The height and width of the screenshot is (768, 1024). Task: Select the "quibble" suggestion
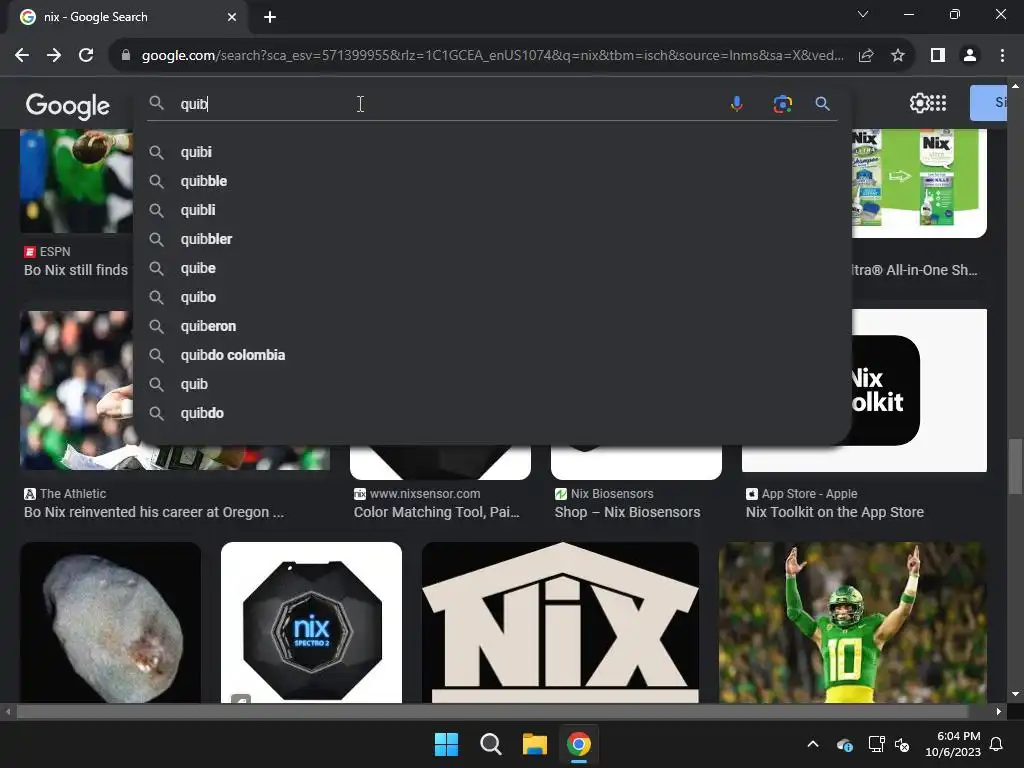pos(492,181)
